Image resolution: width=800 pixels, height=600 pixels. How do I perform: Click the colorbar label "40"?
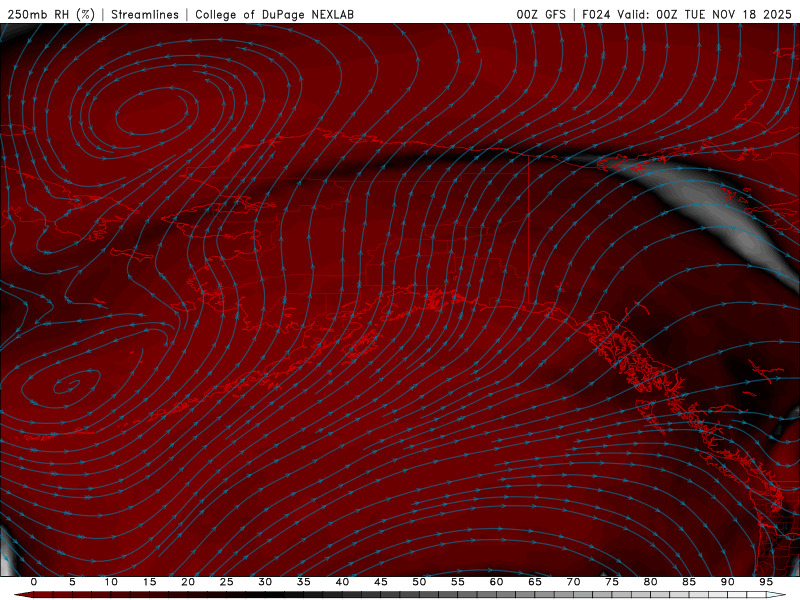(342, 582)
